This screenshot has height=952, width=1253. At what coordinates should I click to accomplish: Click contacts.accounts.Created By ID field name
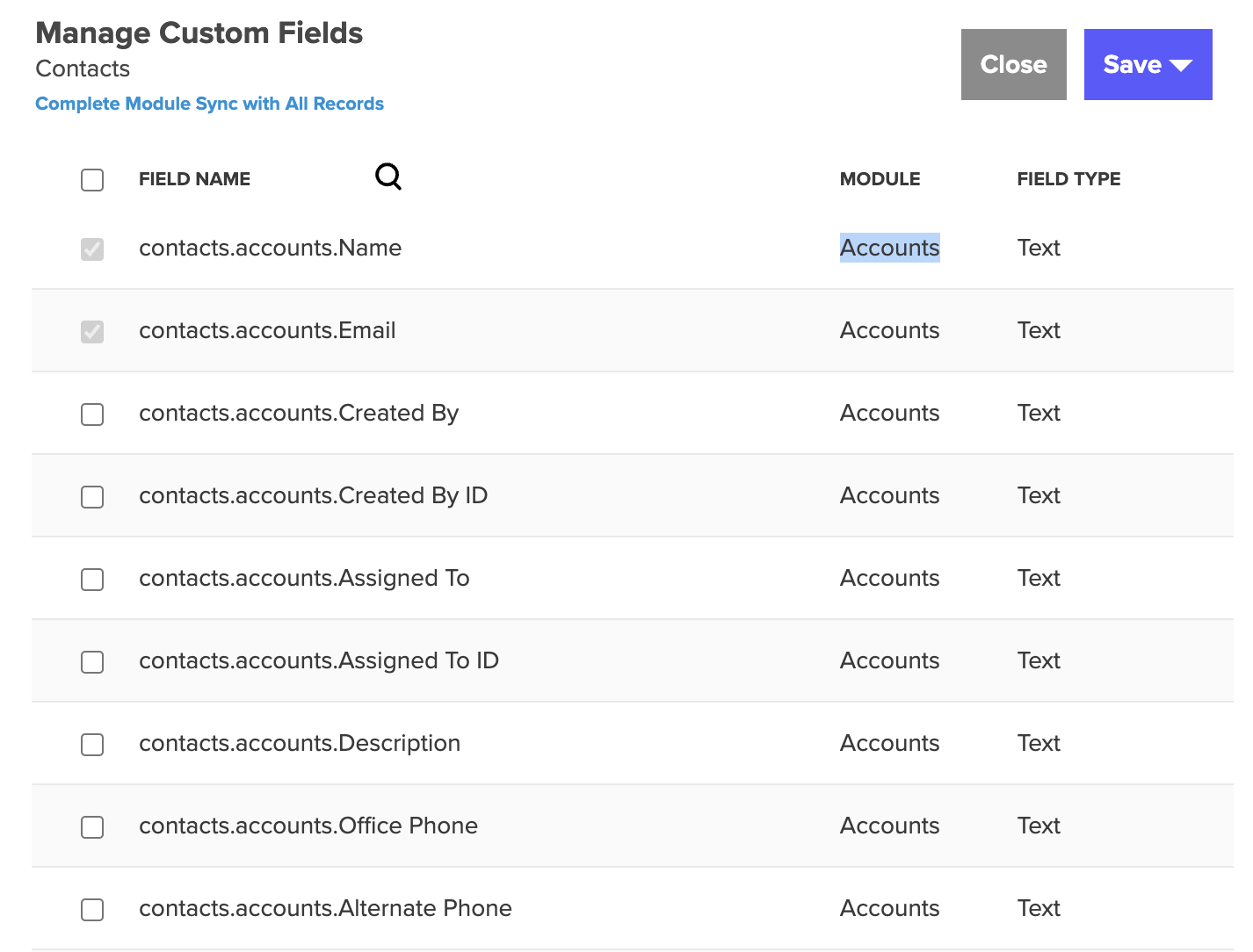(313, 495)
